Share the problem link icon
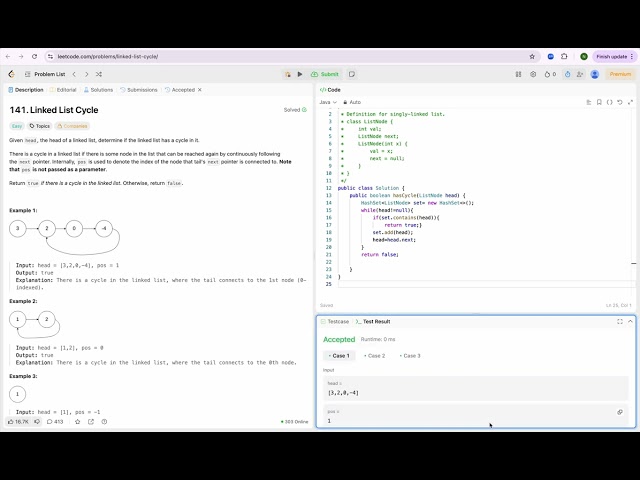Viewport: 640px width, 480px height. (91, 422)
